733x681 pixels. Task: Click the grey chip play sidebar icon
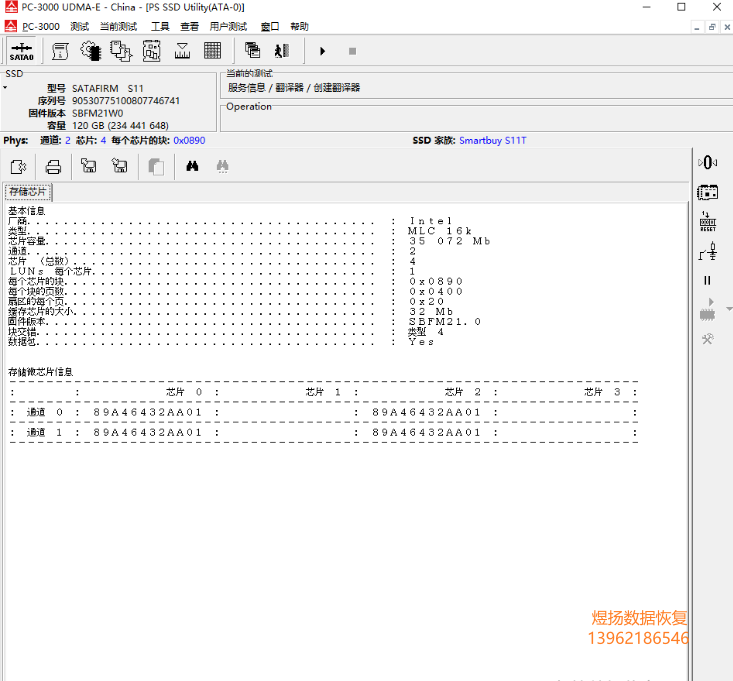[x=707, y=310]
